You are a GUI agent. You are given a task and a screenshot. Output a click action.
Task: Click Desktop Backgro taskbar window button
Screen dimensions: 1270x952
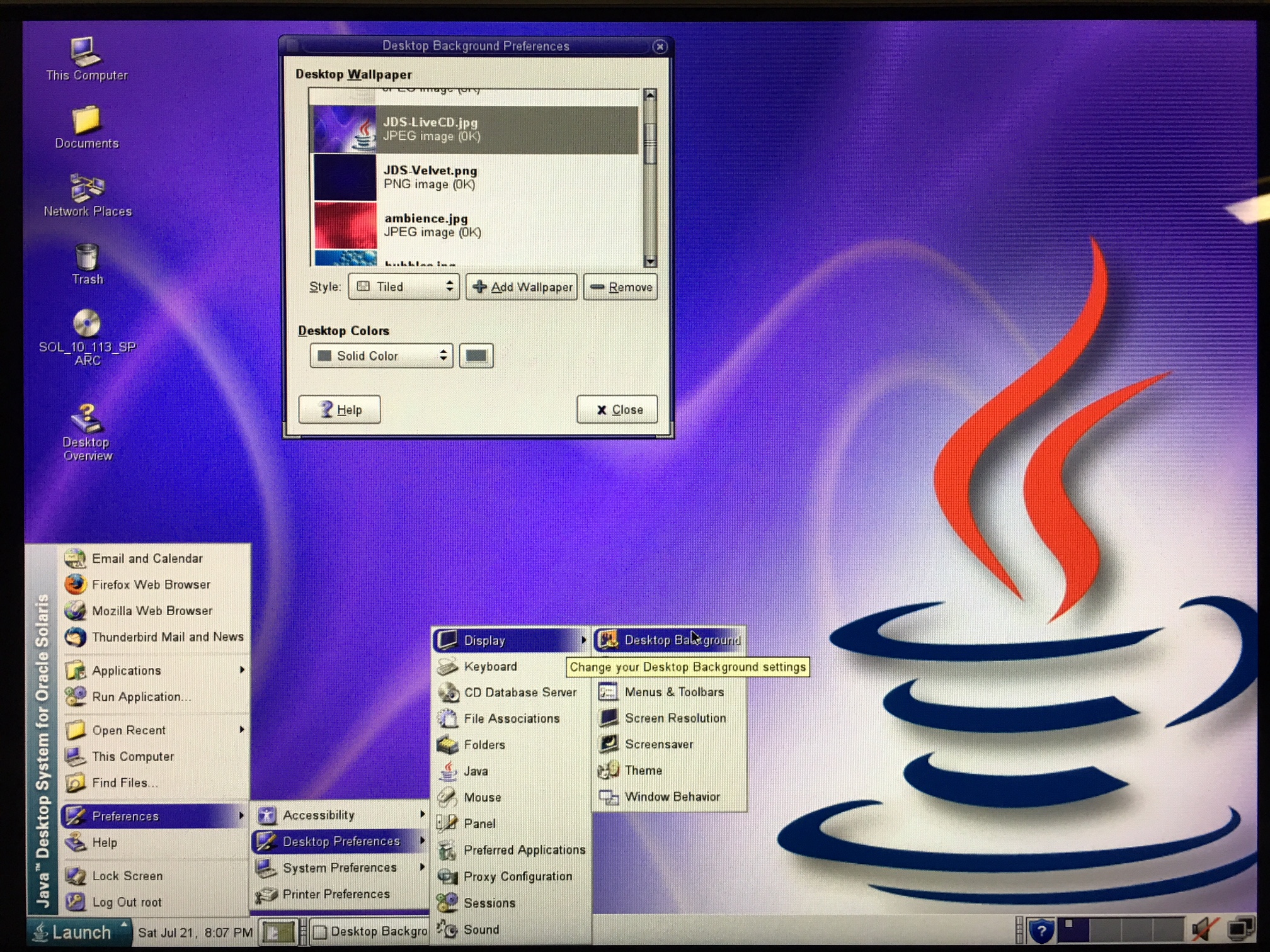click(x=370, y=932)
